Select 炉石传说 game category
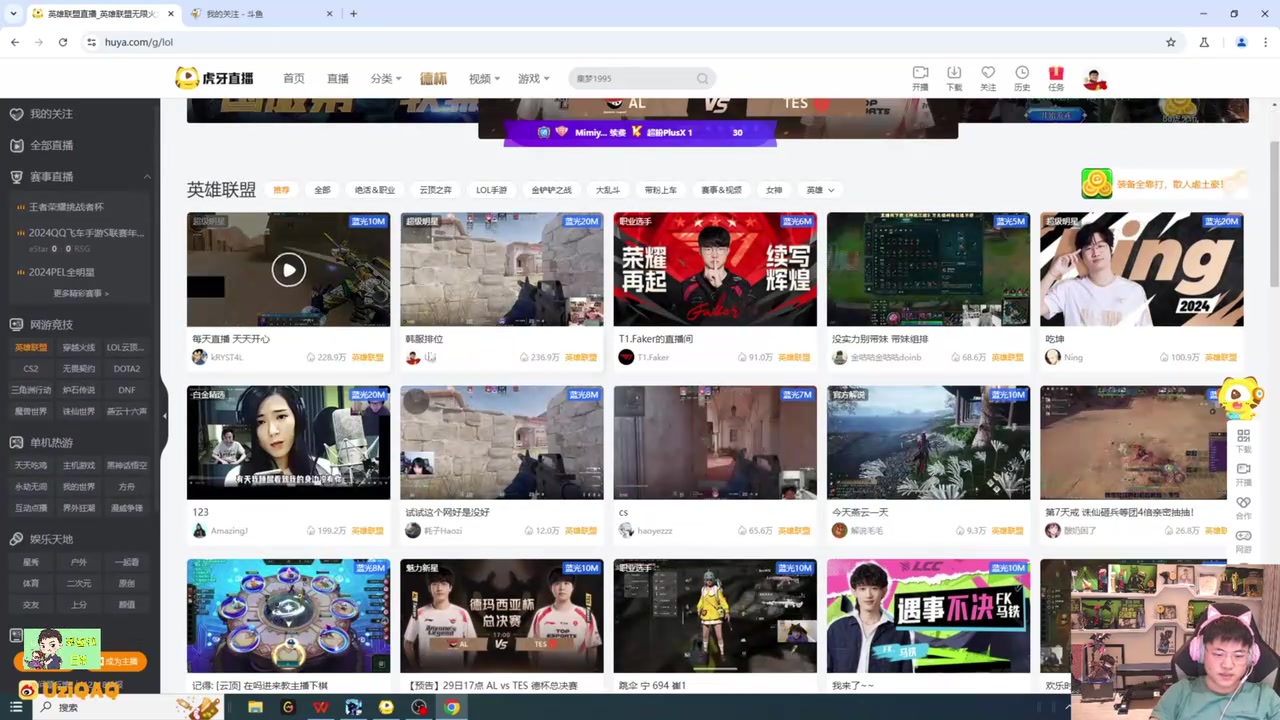This screenshot has height=720, width=1280. (x=79, y=390)
